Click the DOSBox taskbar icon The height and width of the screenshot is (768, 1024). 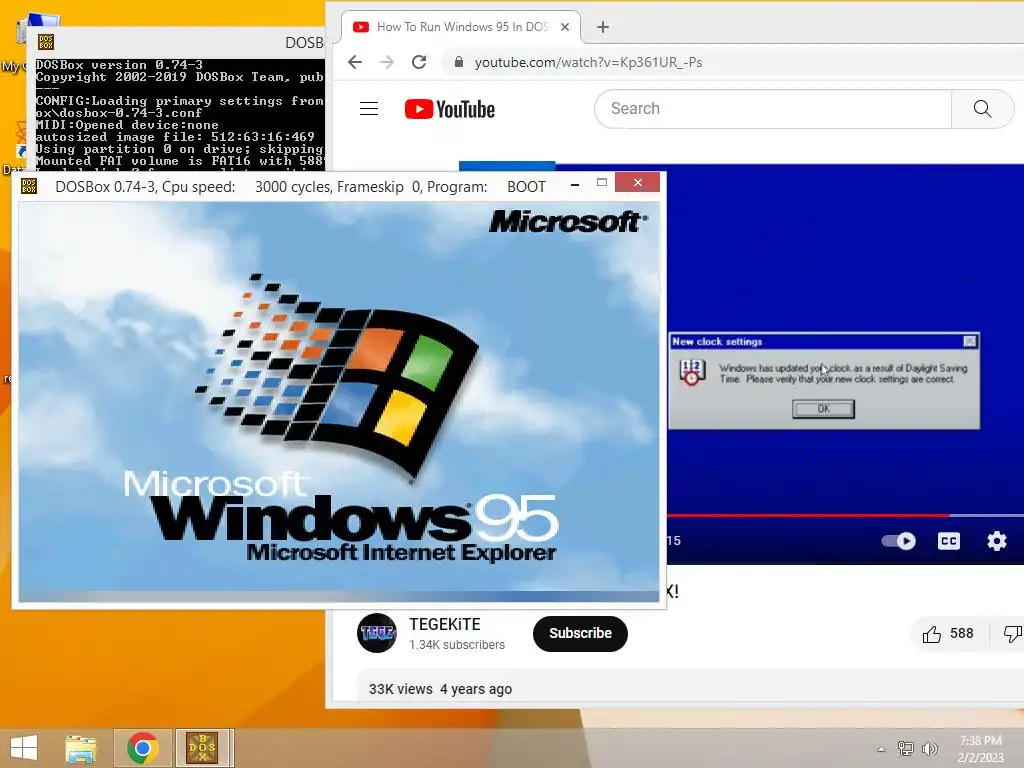click(202, 748)
